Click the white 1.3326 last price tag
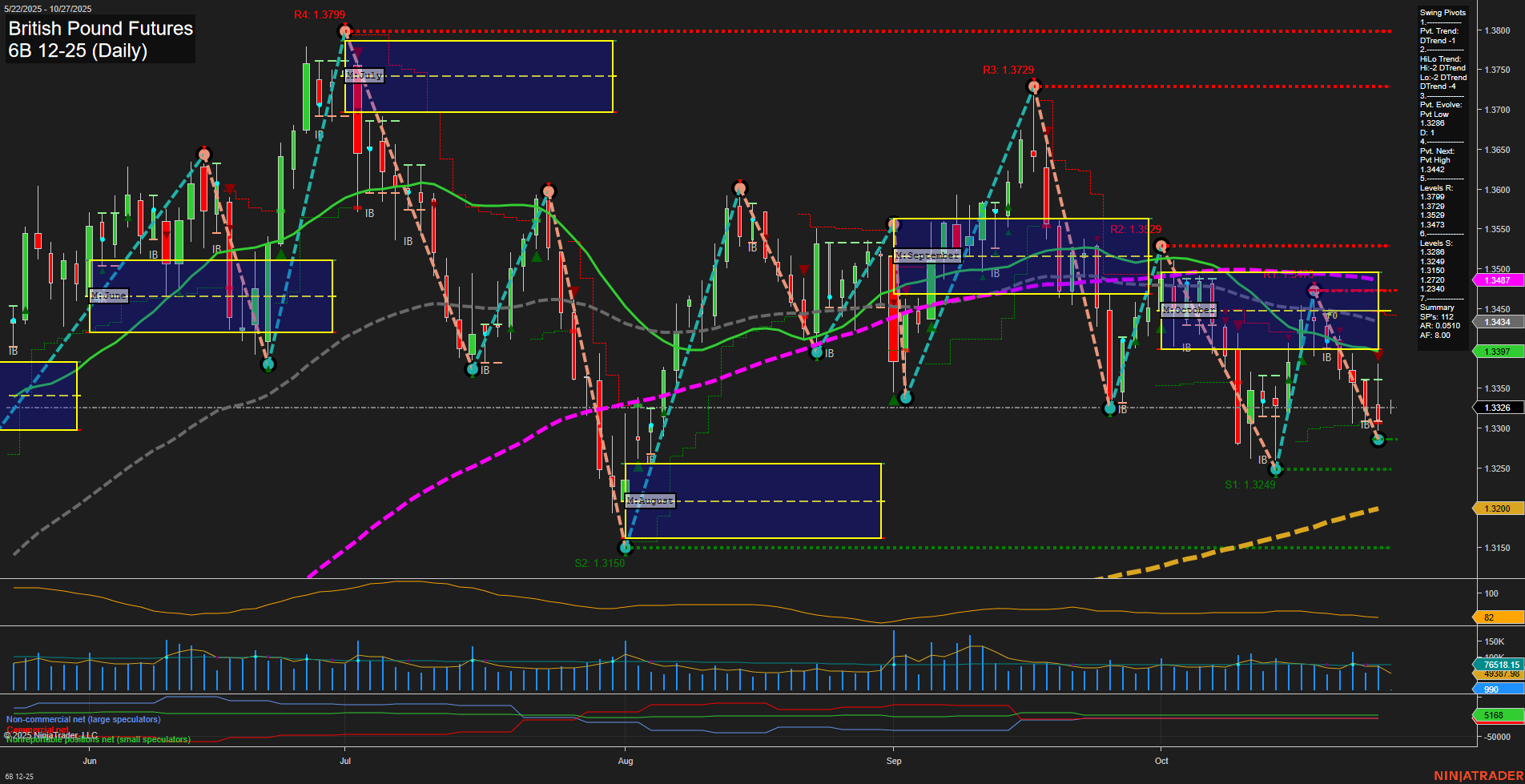 point(1498,408)
